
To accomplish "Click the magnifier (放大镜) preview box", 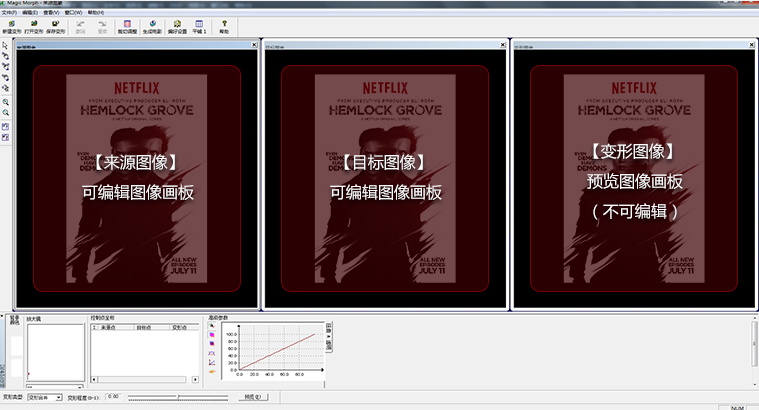I will pyautogui.click(x=56, y=352).
